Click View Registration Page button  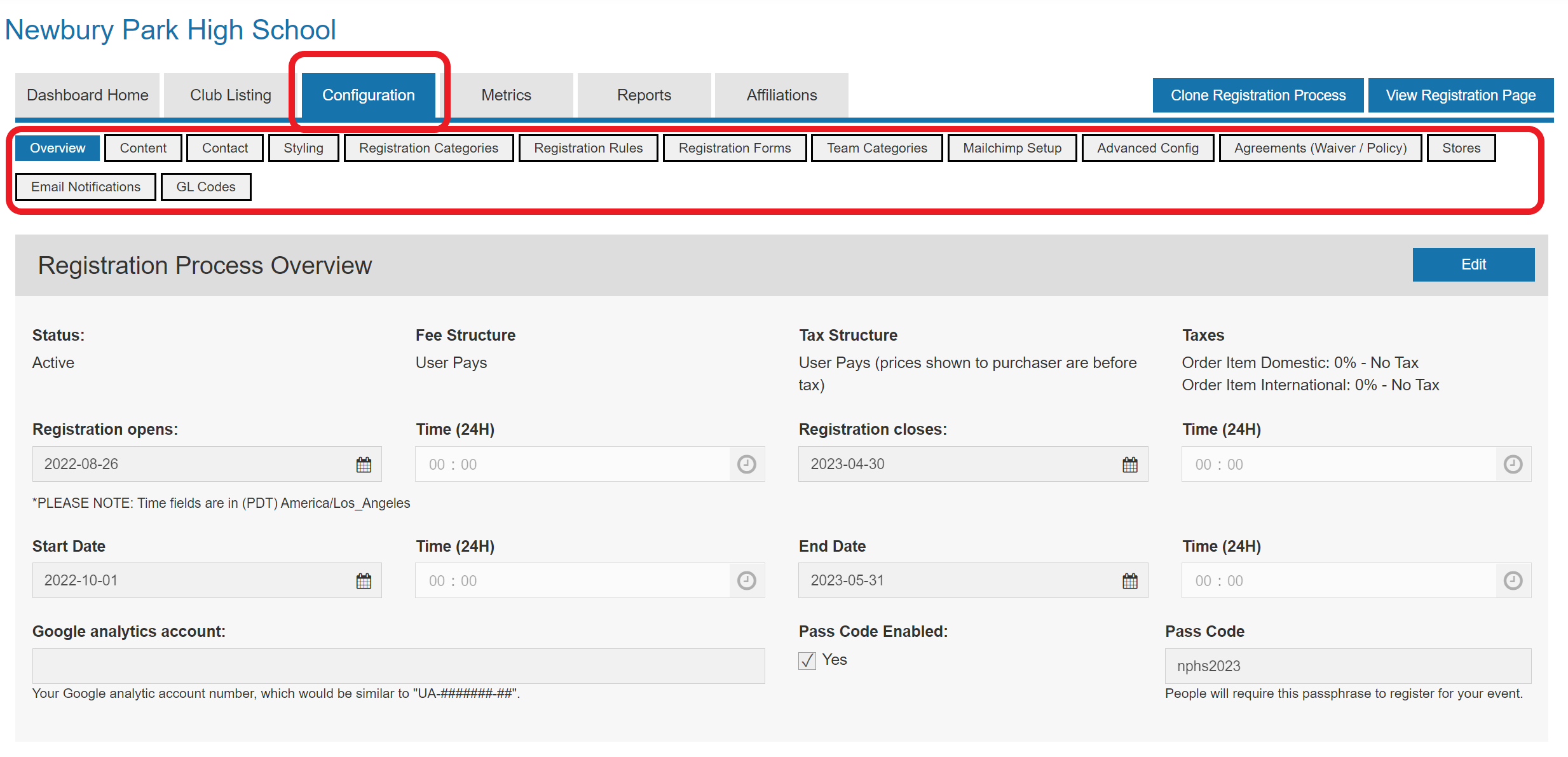[1460, 95]
